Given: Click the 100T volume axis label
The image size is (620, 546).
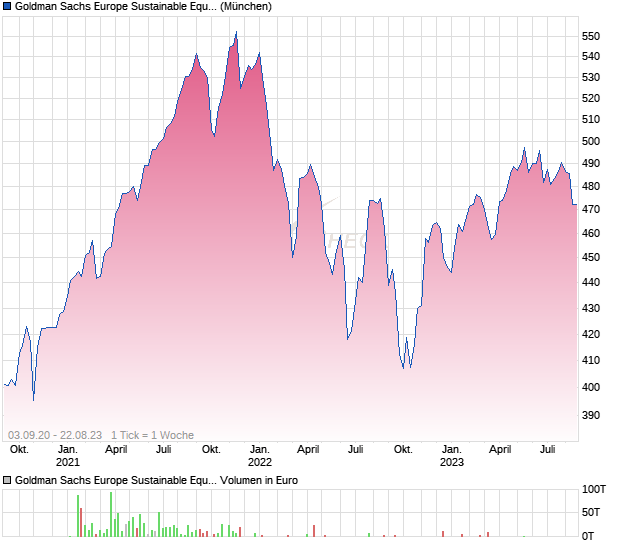Looking at the screenshot, I should point(594,489).
